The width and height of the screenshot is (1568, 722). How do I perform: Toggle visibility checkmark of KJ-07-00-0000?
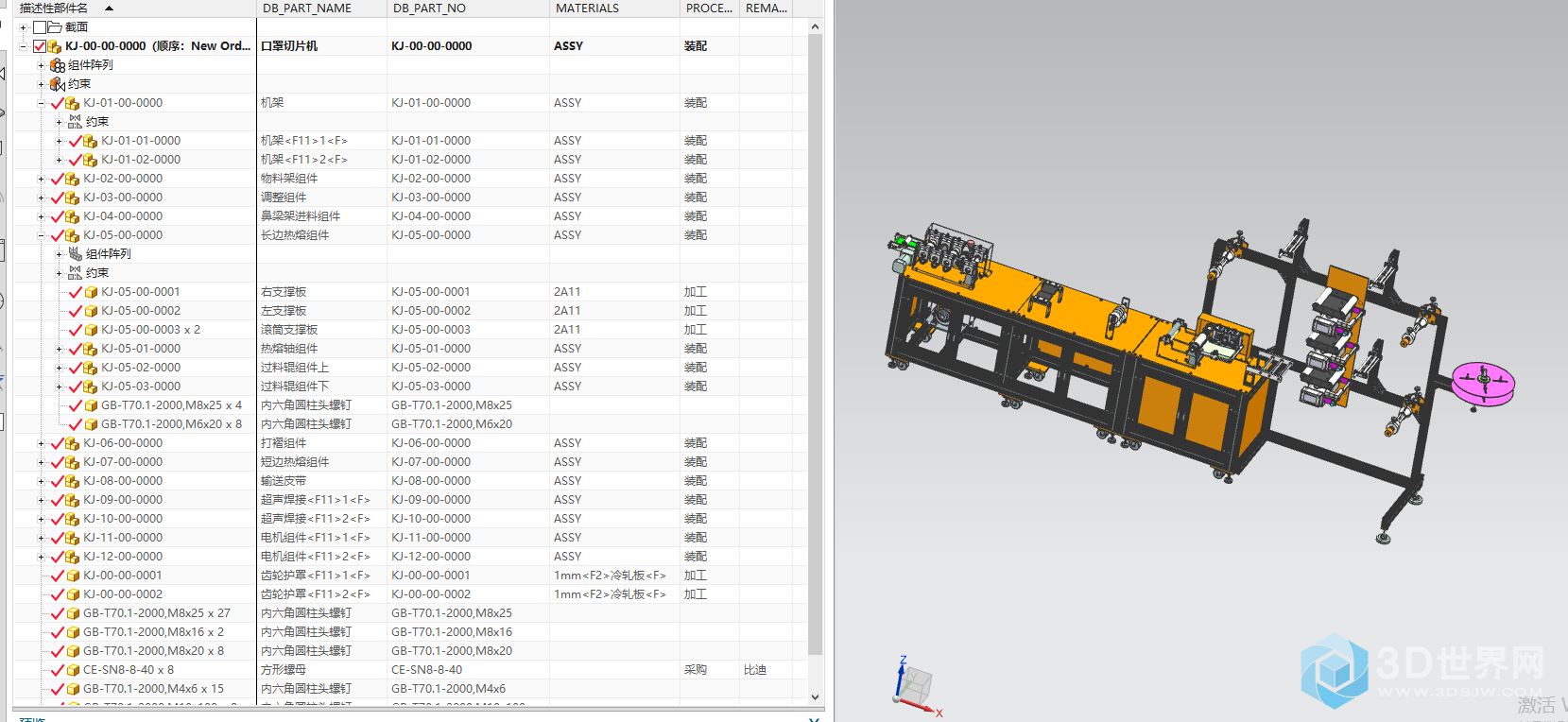(x=57, y=462)
